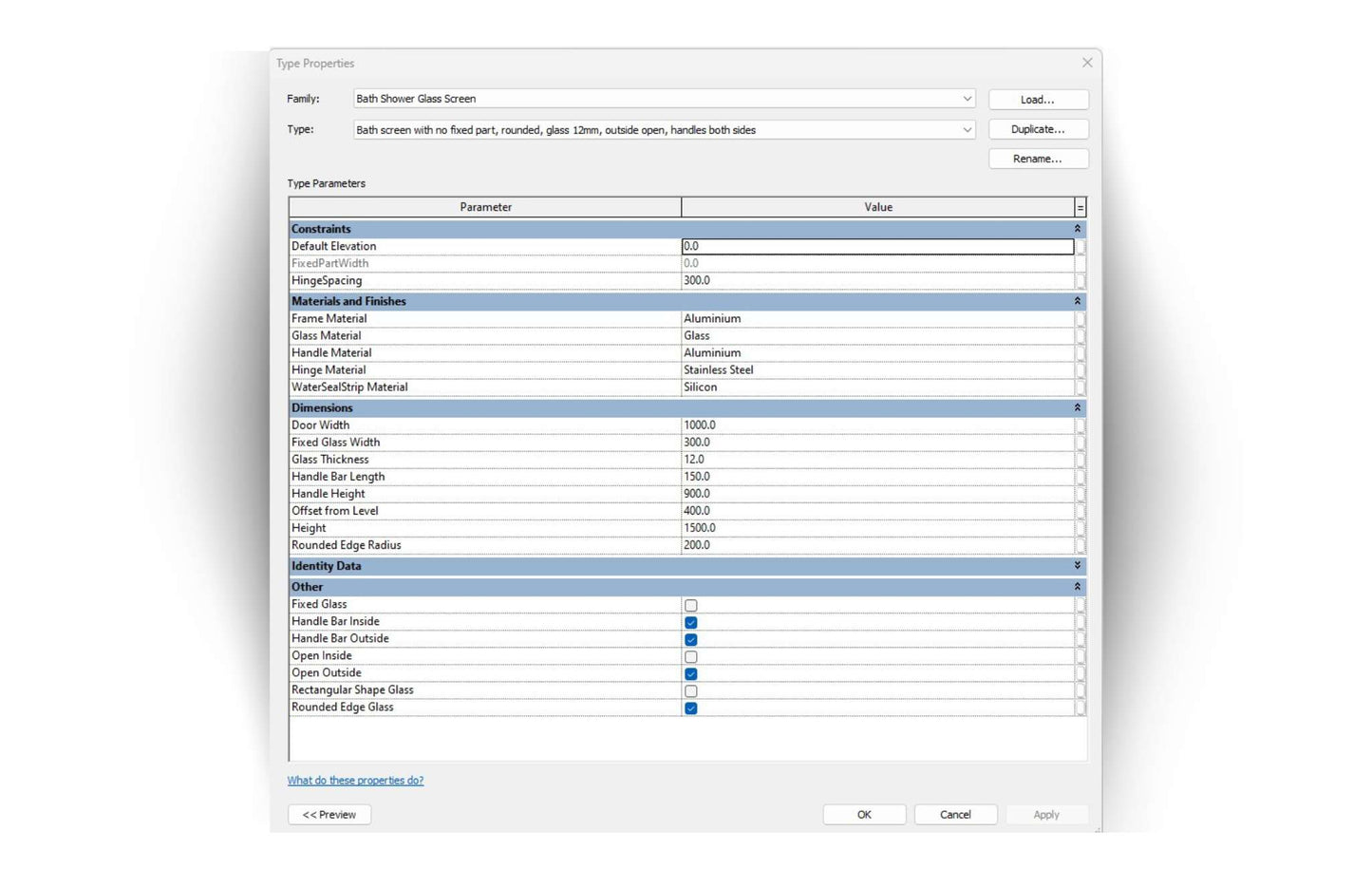Image resolution: width=1372 pixels, height=887 pixels.
Task: Click the Load button
Action: click(x=1038, y=100)
